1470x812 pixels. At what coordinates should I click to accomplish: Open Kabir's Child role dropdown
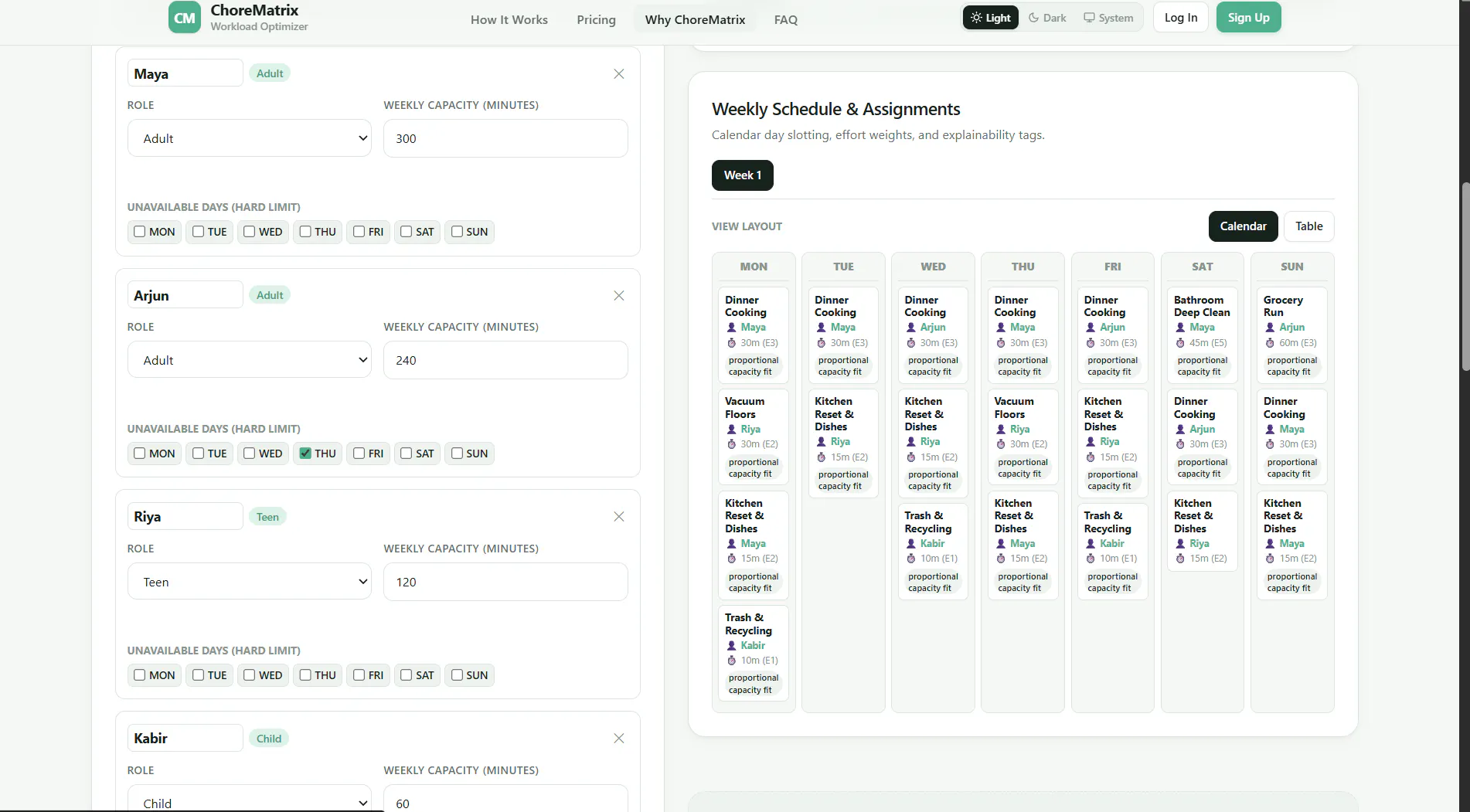pos(249,798)
